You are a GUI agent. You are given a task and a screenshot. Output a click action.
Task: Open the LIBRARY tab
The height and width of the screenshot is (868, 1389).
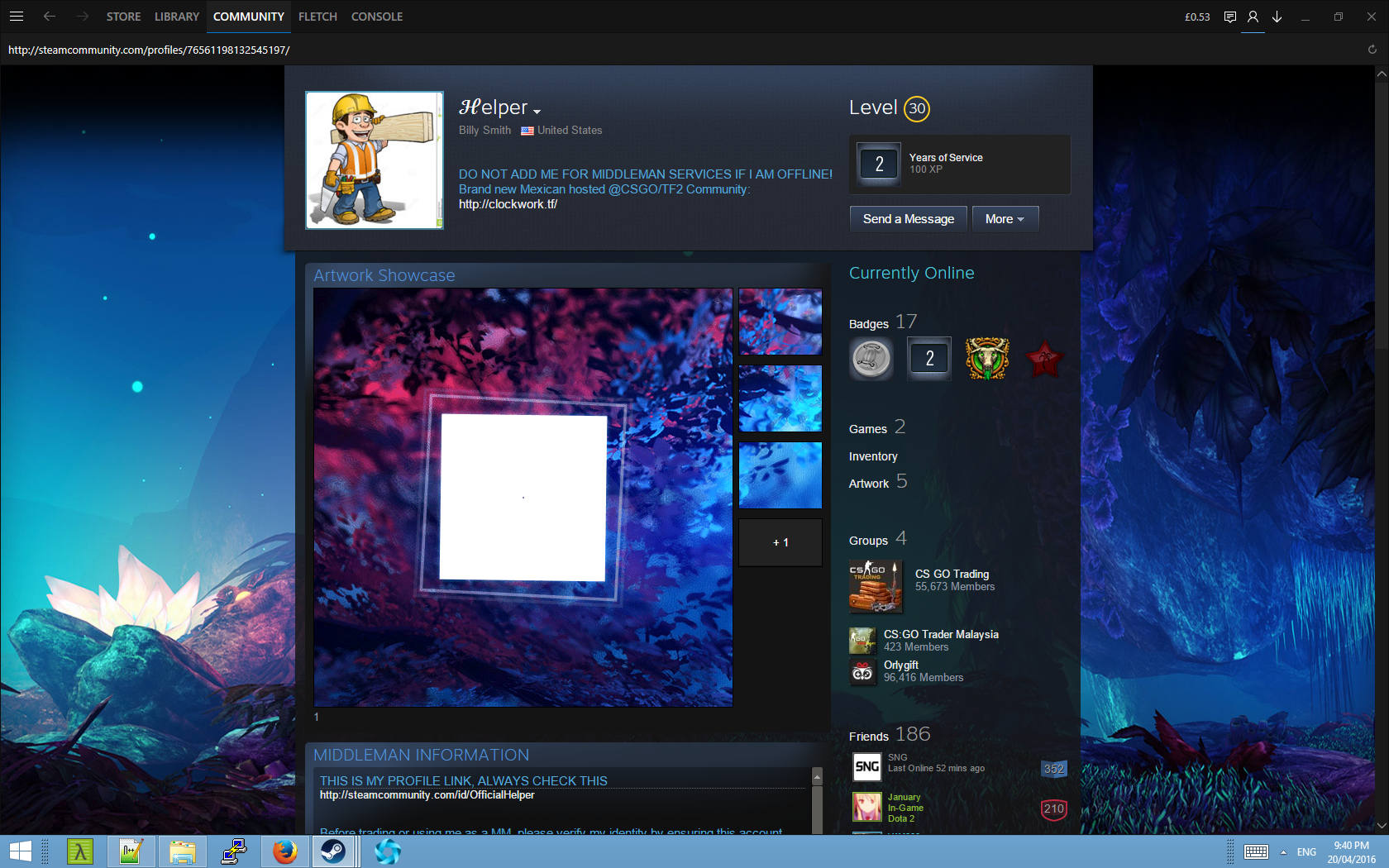pyautogui.click(x=176, y=17)
